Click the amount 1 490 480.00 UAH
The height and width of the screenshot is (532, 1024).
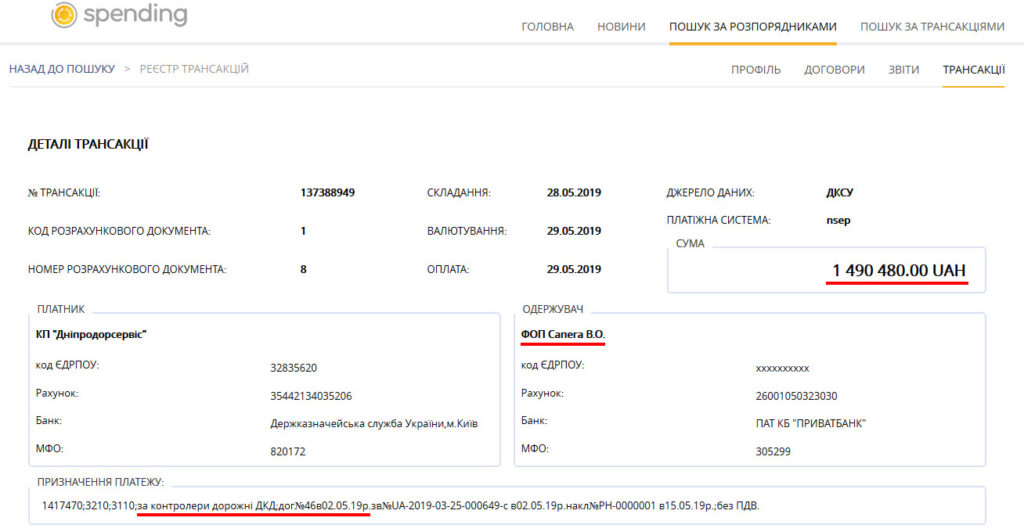click(x=898, y=271)
